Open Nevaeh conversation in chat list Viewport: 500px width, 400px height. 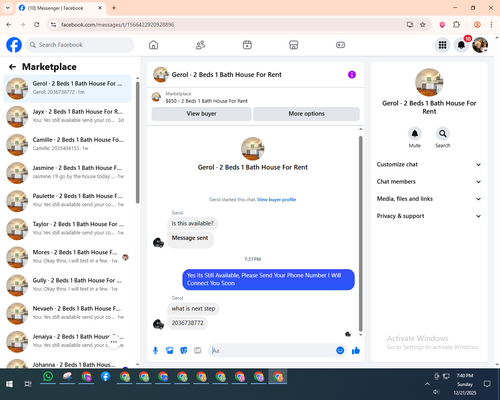(x=68, y=314)
